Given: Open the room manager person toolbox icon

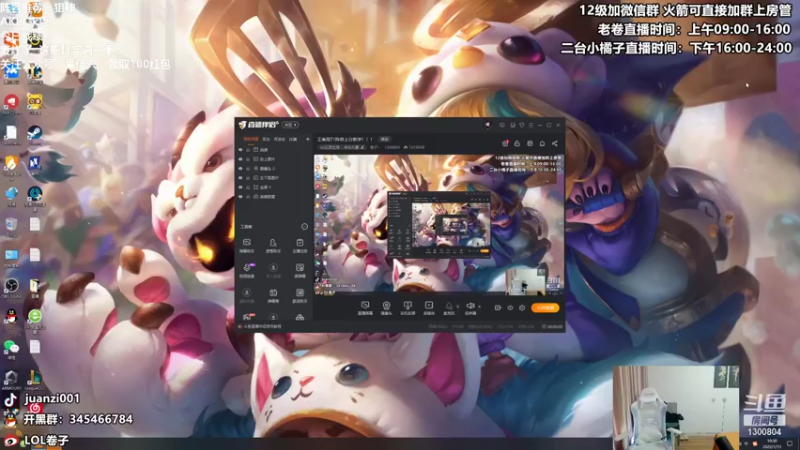Looking at the screenshot, I should (x=273, y=245).
